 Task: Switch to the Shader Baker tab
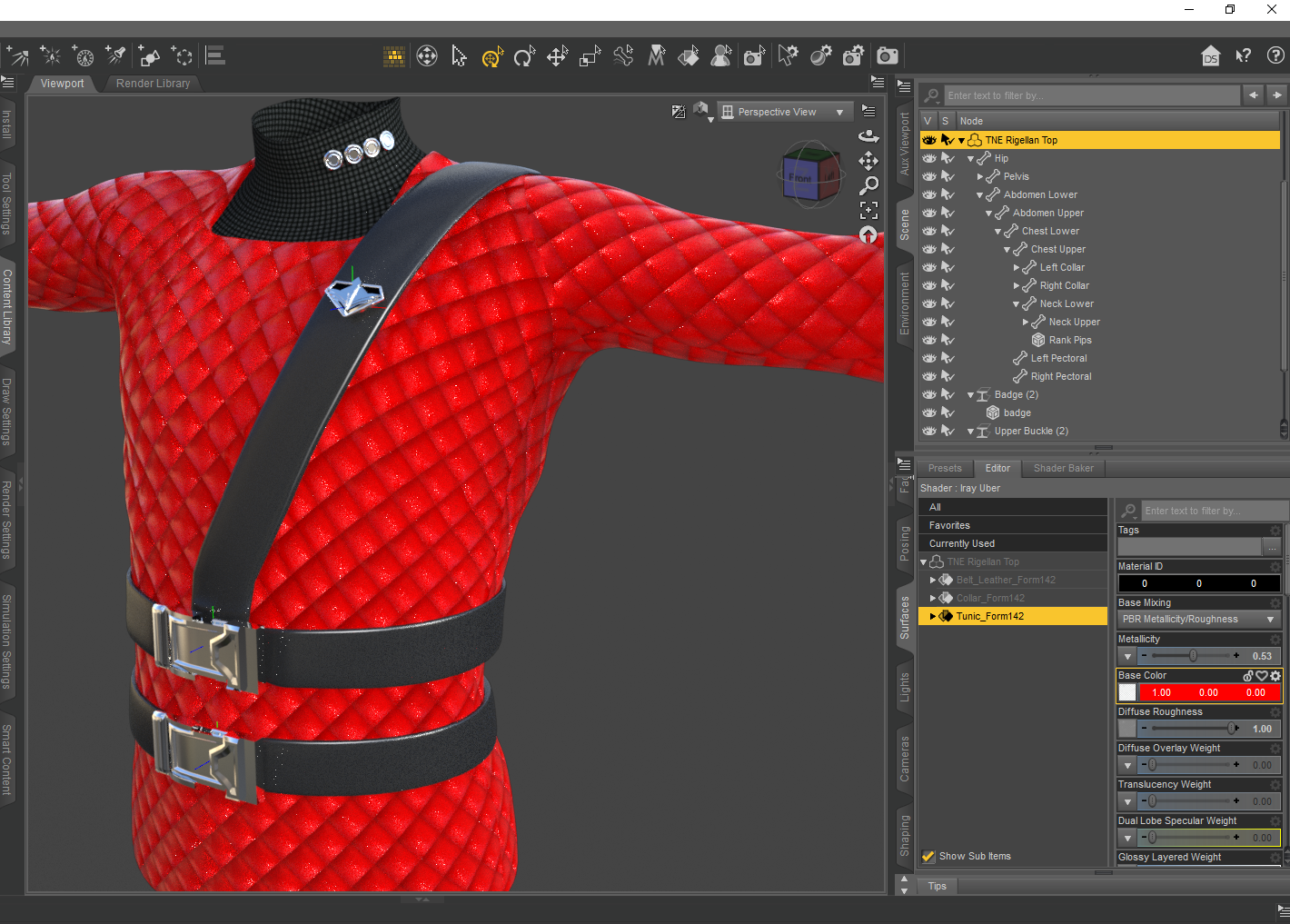tap(1063, 468)
